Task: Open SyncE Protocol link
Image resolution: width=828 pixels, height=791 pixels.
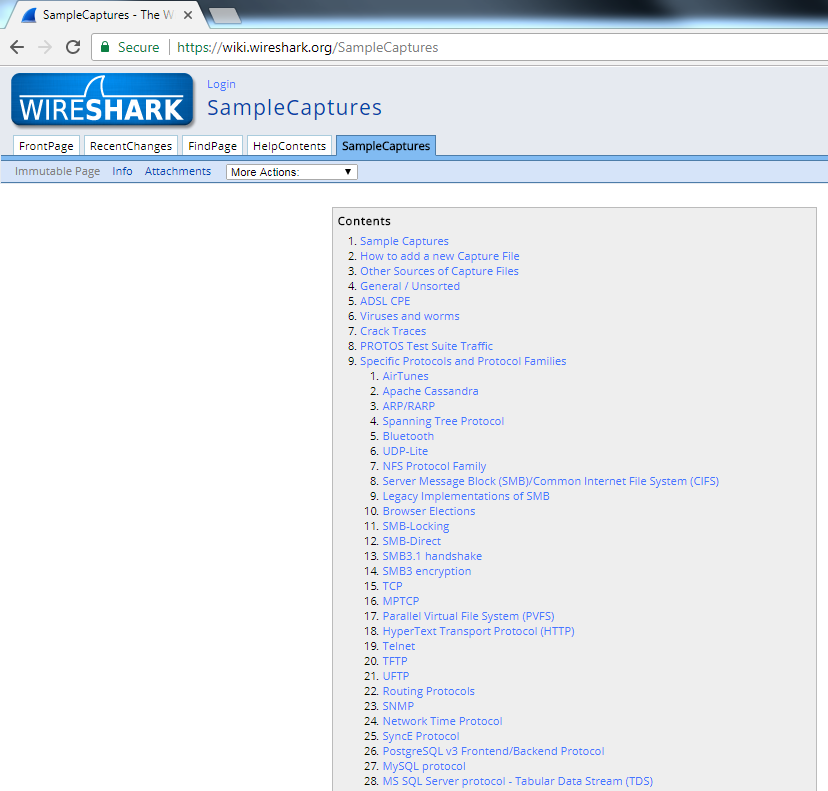Action: click(421, 736)
